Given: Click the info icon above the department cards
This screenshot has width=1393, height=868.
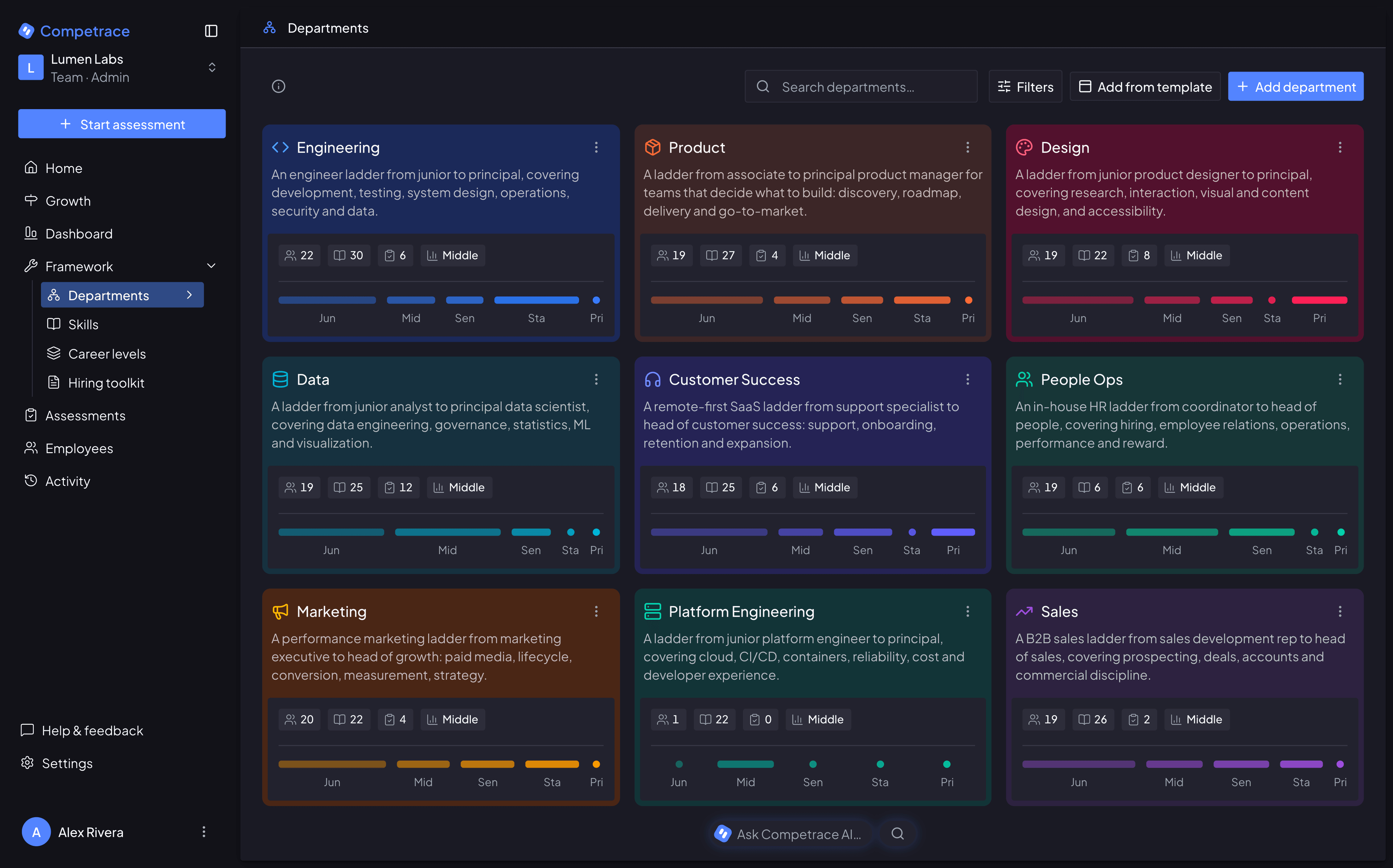Looking at the screenshot, I should click(279, 86).
